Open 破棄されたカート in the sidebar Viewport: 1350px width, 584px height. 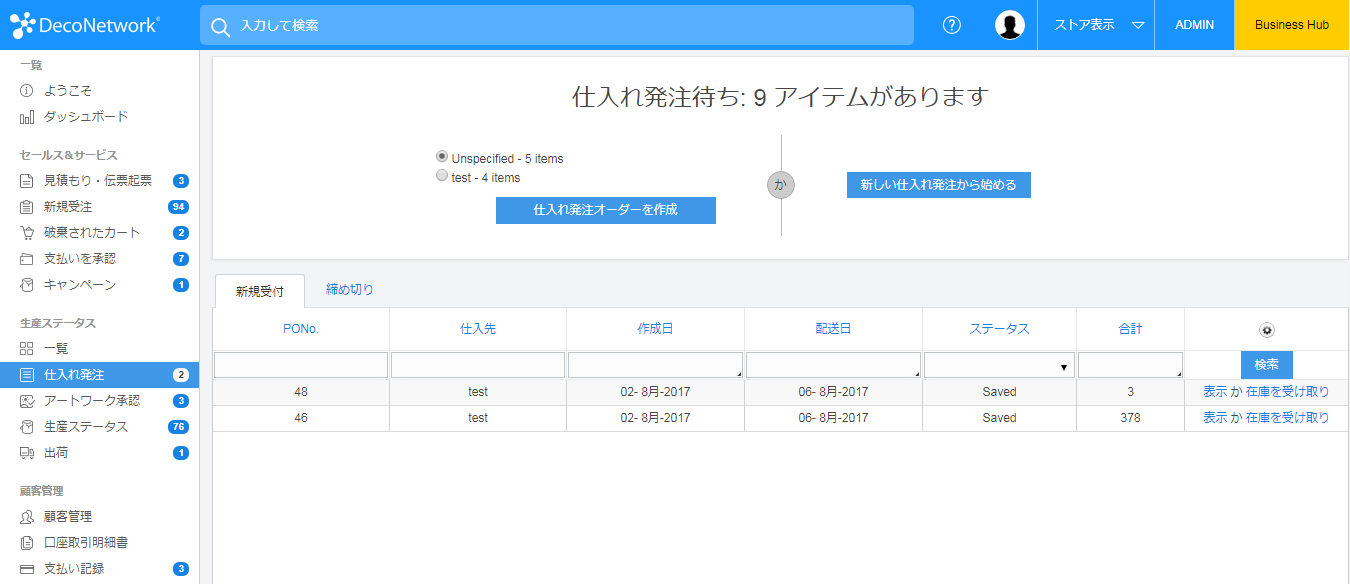click(x=91, y=233)
